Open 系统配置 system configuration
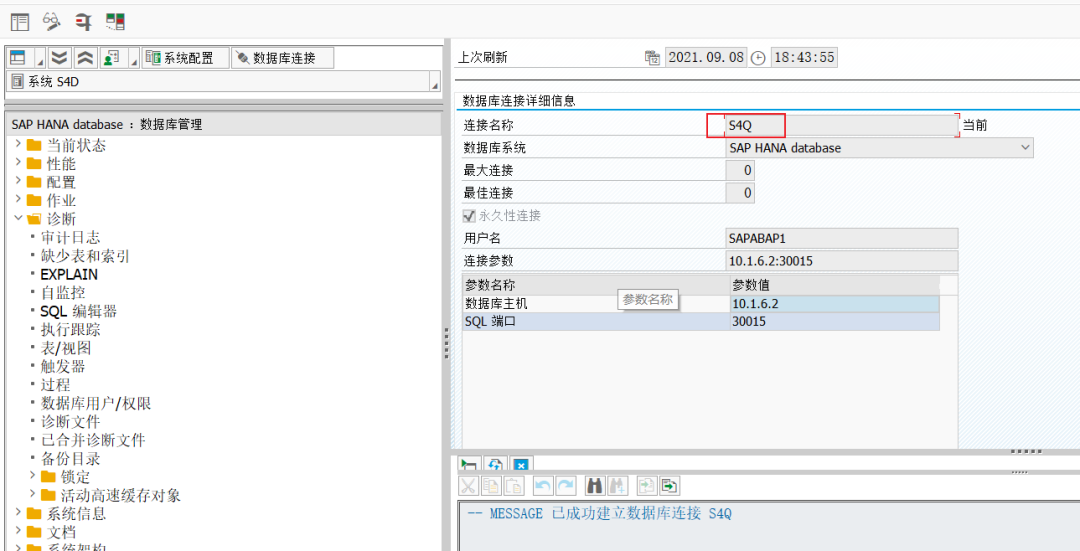 point(186,58)
